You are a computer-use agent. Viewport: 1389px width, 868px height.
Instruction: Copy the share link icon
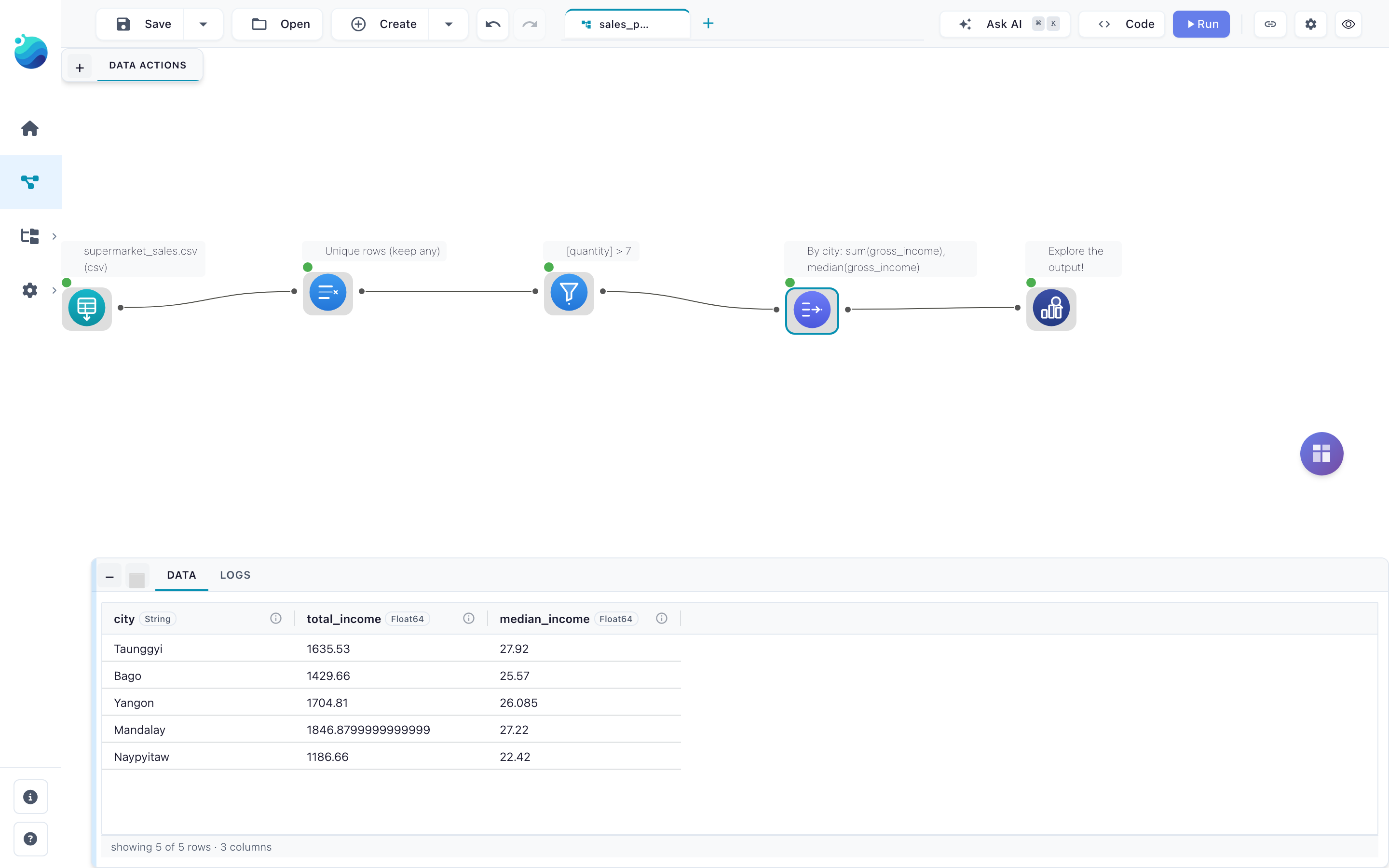[x=1270, y=24]
